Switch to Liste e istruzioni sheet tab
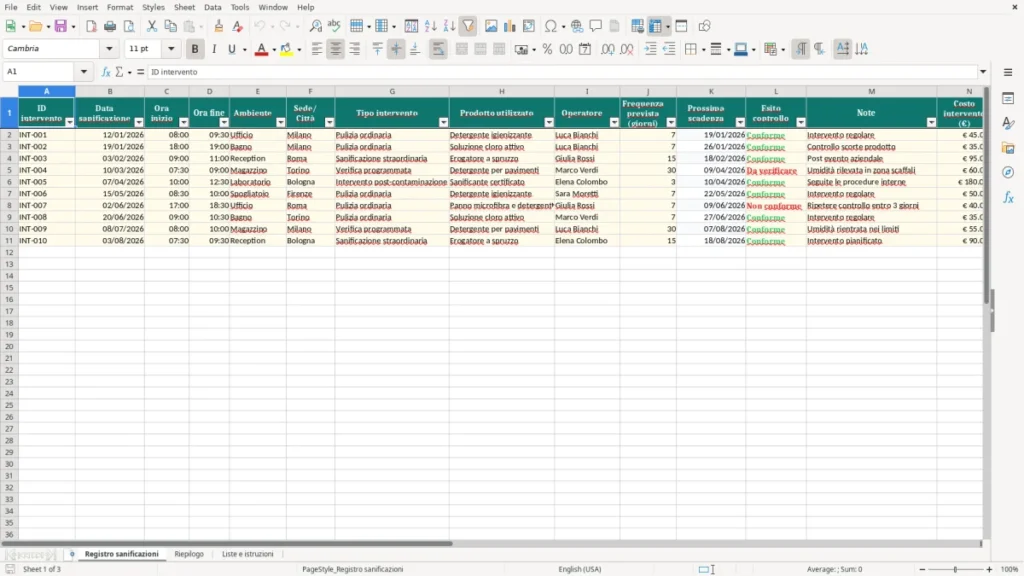The image size is (1024, 576). click(x=248, y=554)
